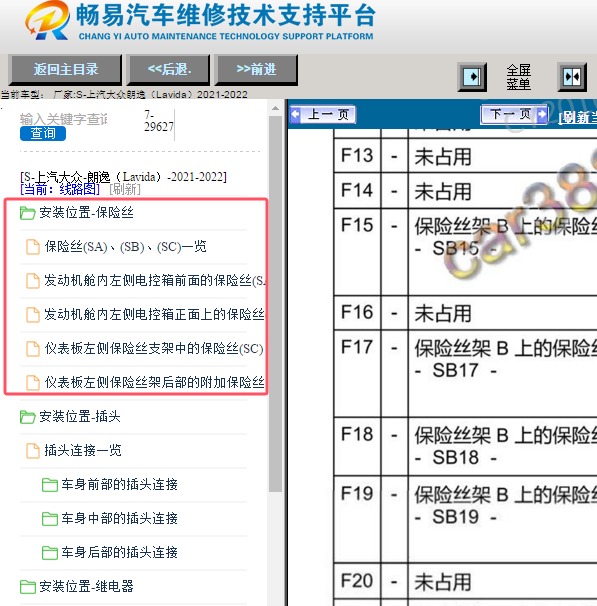The height and width of the screenshot is (606, 597).
Task: Expand 车身后部的插头连接 folder
Action: pyautogui.click(x=119, y=553)
